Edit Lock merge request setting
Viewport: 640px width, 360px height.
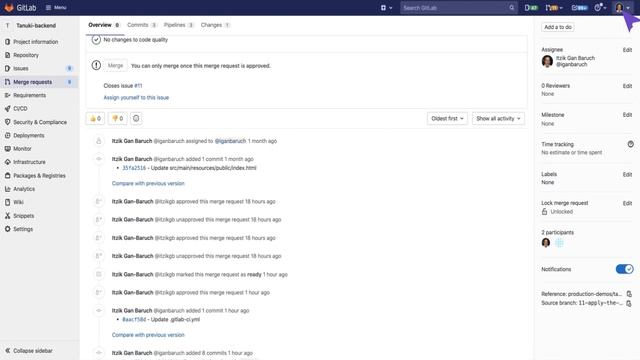coord(627,203)
